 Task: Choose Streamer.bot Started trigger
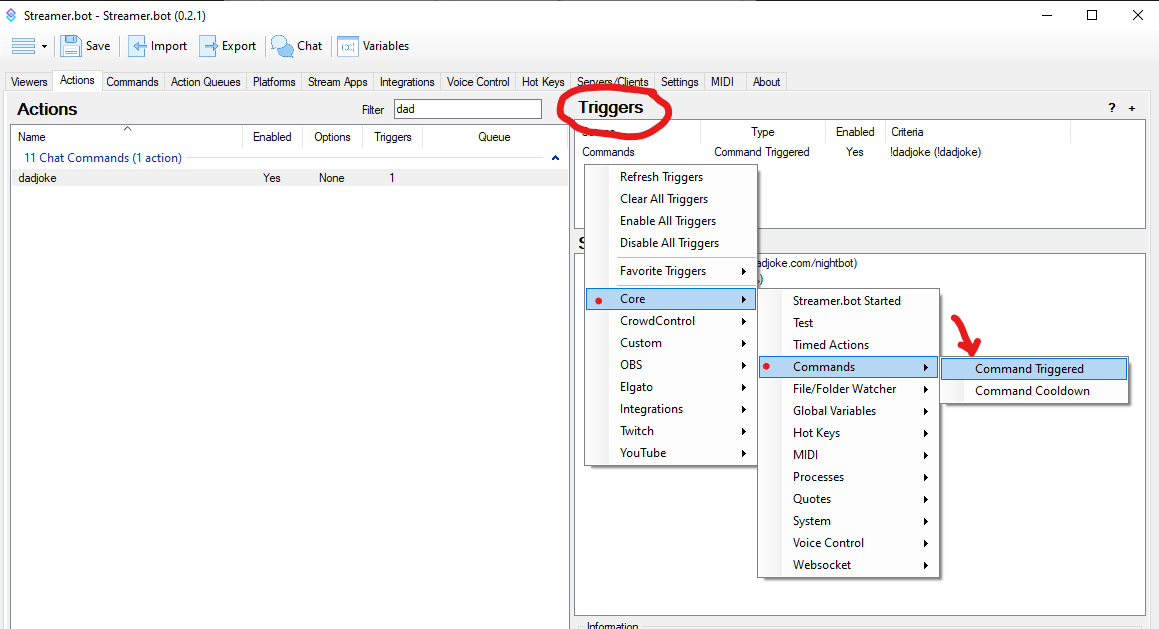click(x=849, y=301)
